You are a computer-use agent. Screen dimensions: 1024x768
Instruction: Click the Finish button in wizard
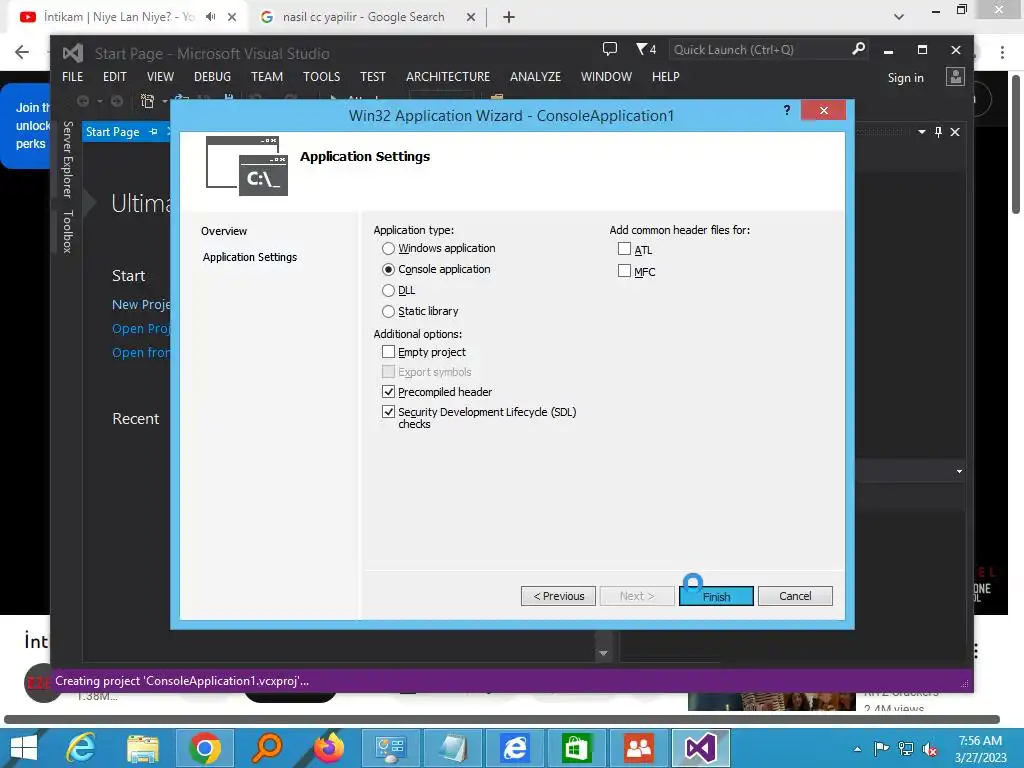(716, 596)
